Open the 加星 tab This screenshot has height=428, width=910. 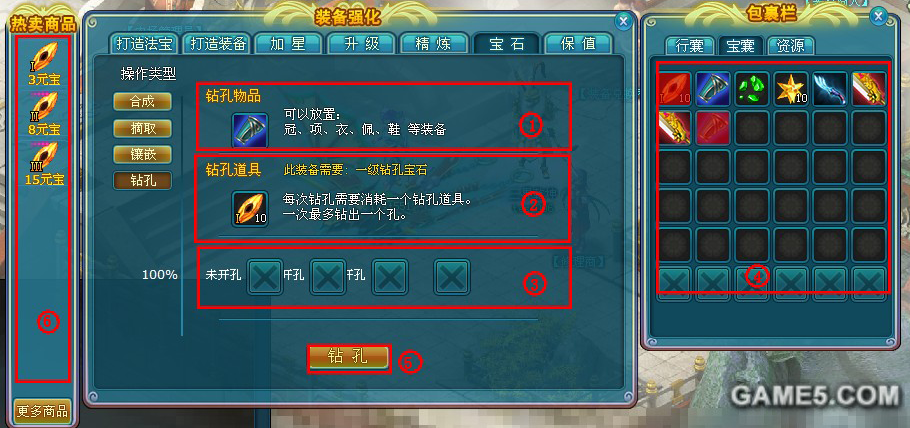pos(288,44)
